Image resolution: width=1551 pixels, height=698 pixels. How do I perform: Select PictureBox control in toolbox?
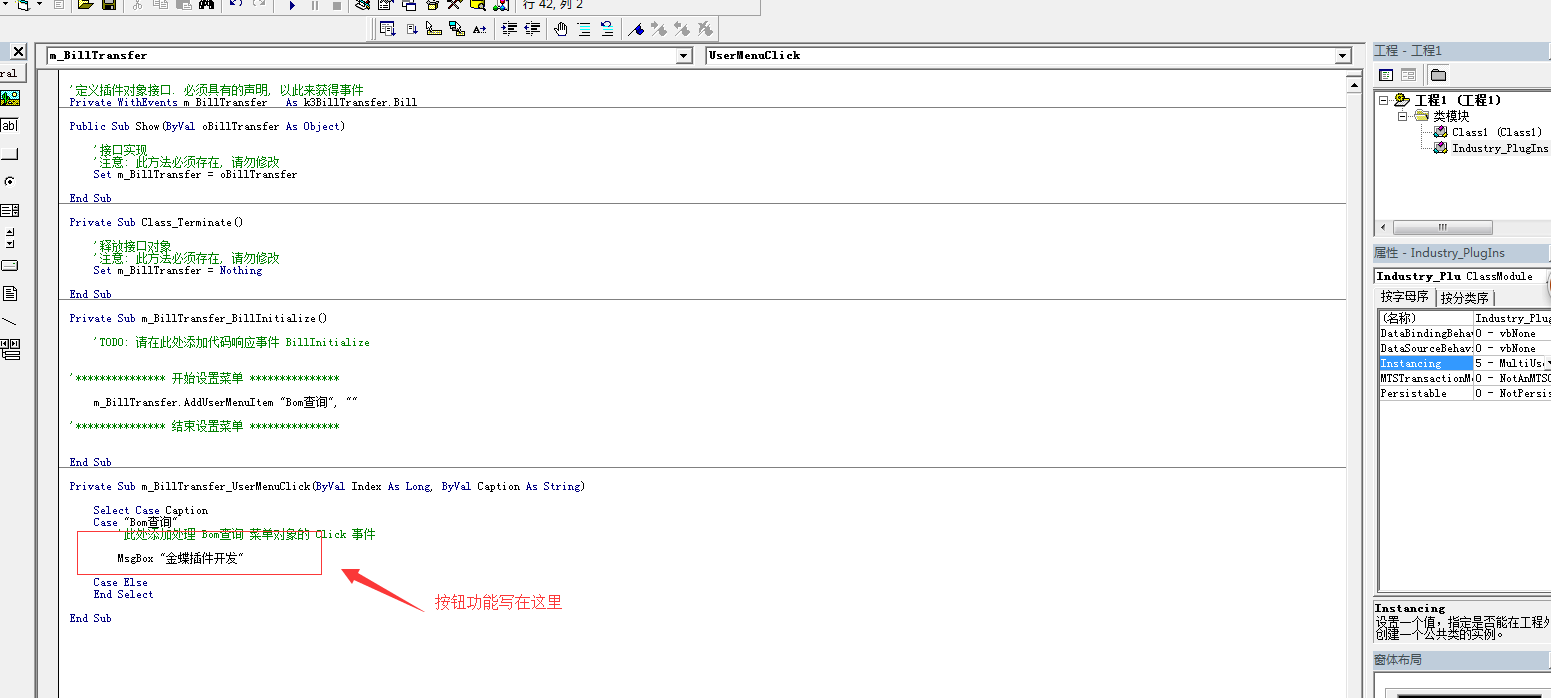pyautogui.click(x=9, y=98)
